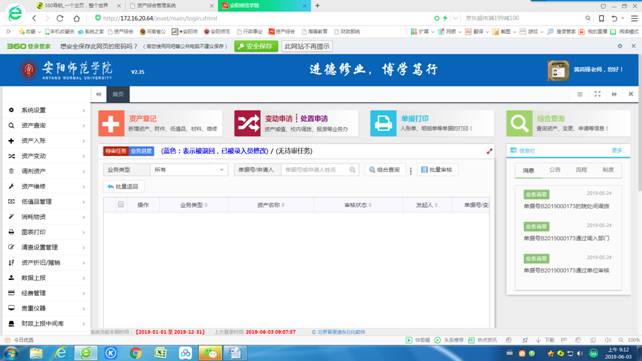The height and width of the screenshot is (361, 642).
Task: Click the user avatar in blue header
Action: [558, 70]
